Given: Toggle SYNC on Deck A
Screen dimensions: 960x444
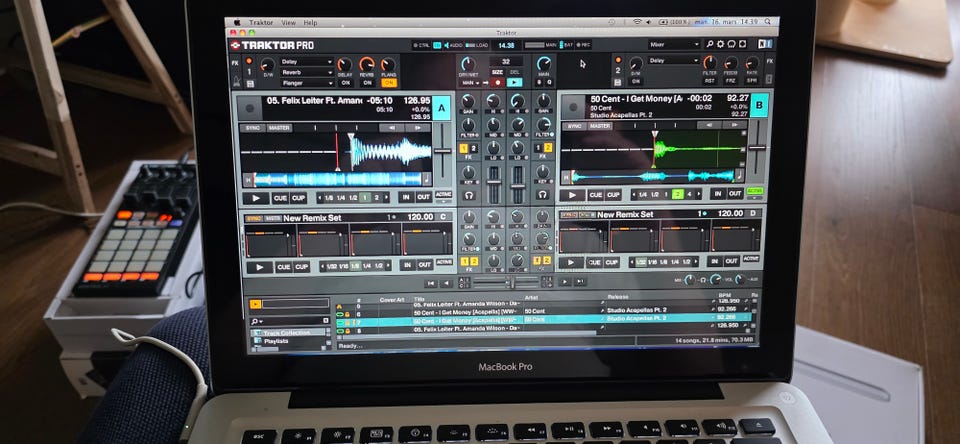Looking at the screenshot, I should (x=252, y=128).
